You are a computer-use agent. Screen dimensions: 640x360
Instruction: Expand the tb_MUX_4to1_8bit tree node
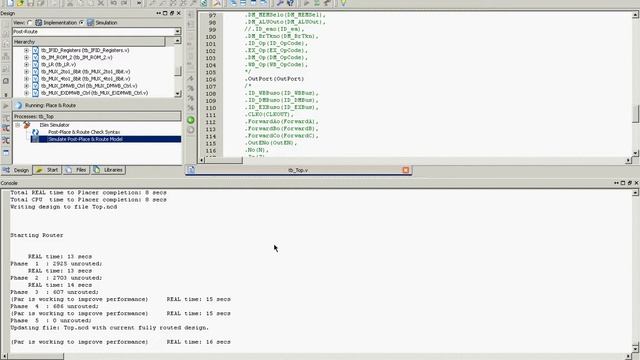[27, 79]
